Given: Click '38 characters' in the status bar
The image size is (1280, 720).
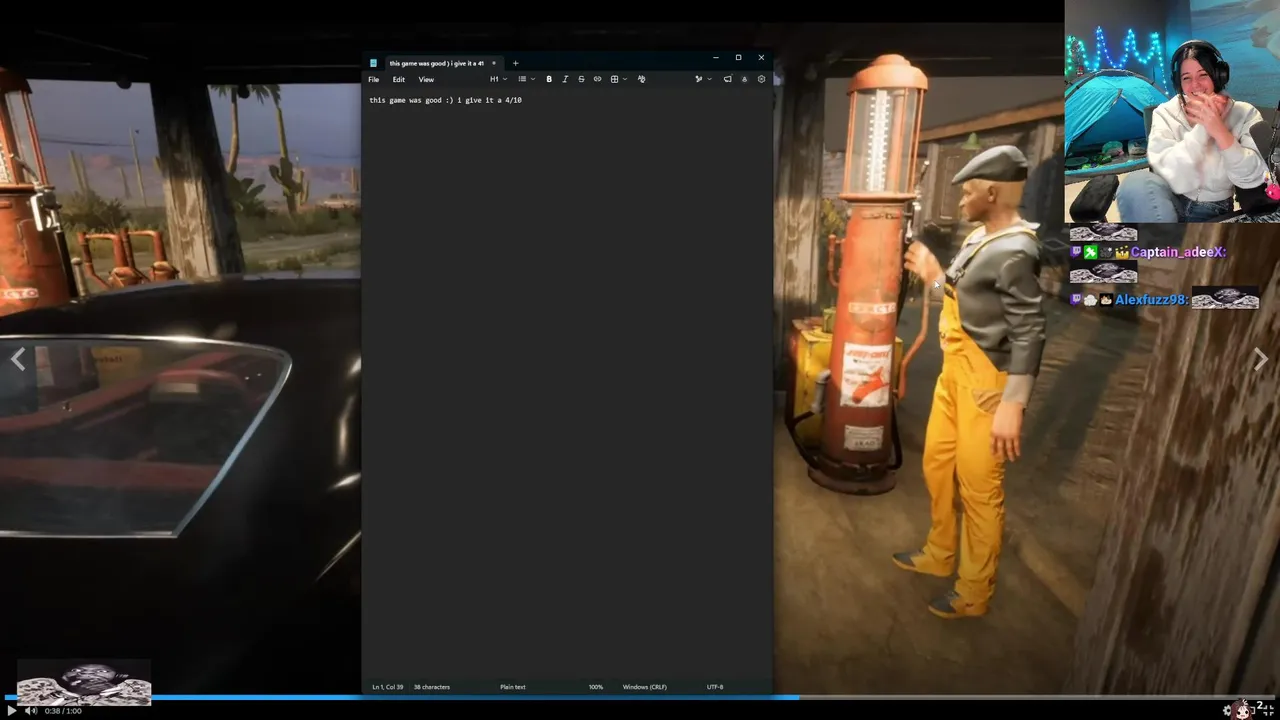Looking at the screenshot, I should click(432, 687).
